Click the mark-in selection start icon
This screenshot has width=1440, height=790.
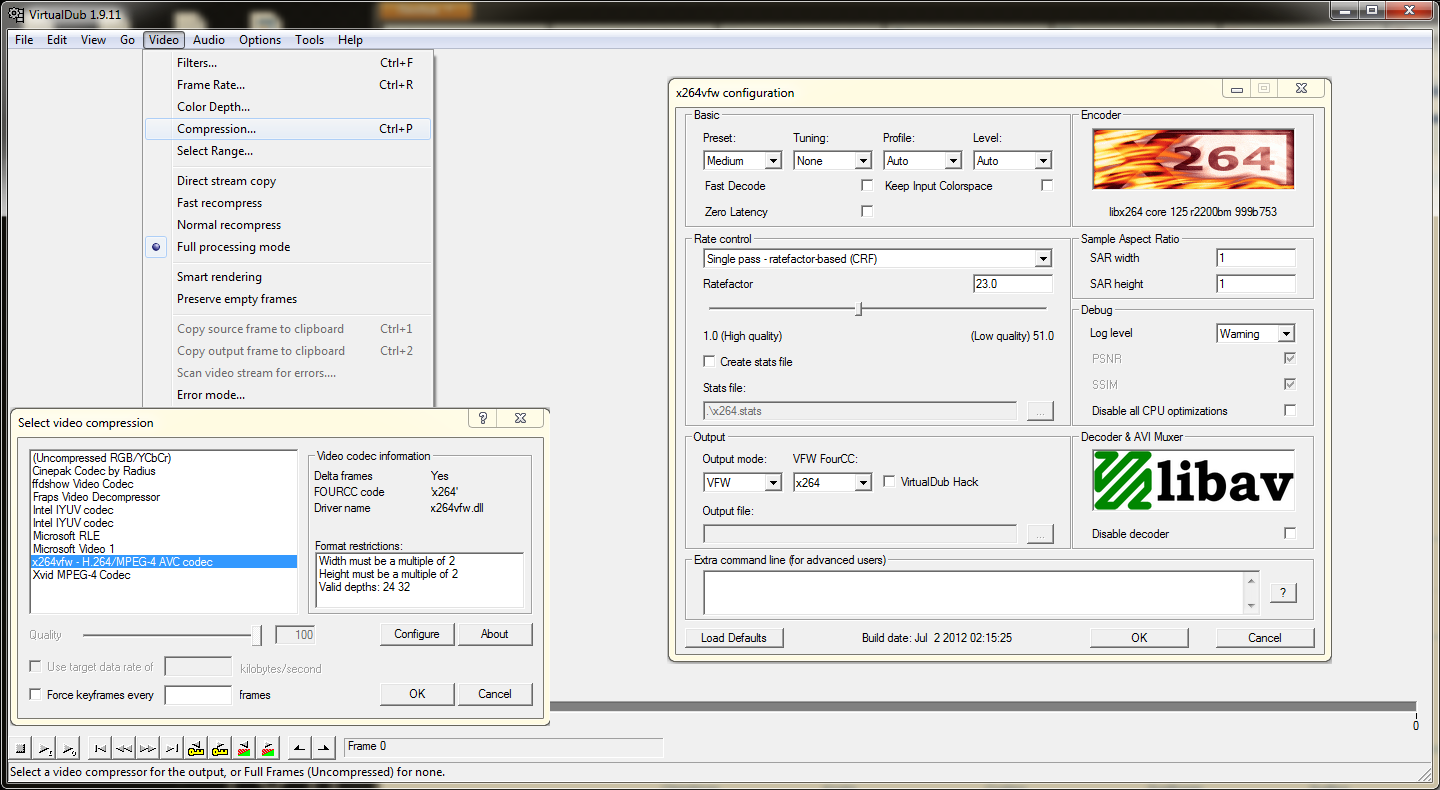(x=299, y=748)
